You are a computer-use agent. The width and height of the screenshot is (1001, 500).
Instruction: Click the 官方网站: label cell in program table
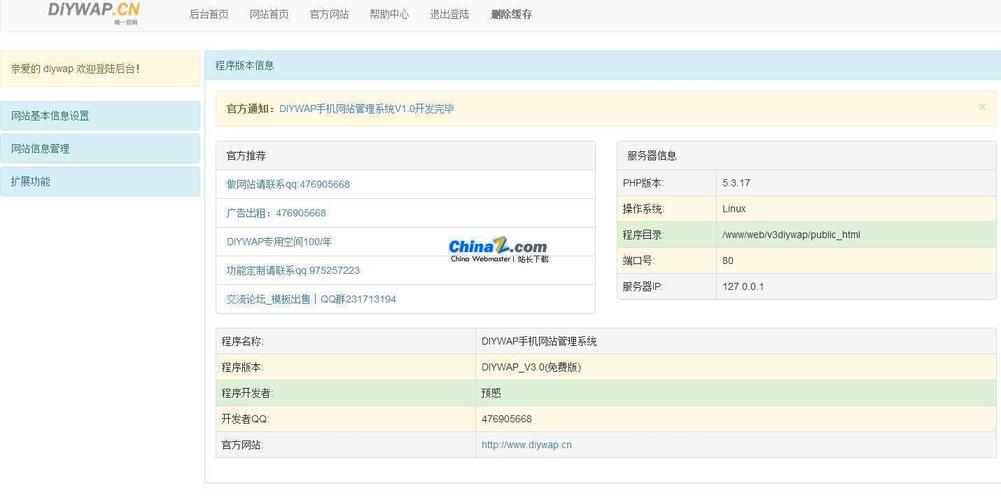(x=346, y=444)
